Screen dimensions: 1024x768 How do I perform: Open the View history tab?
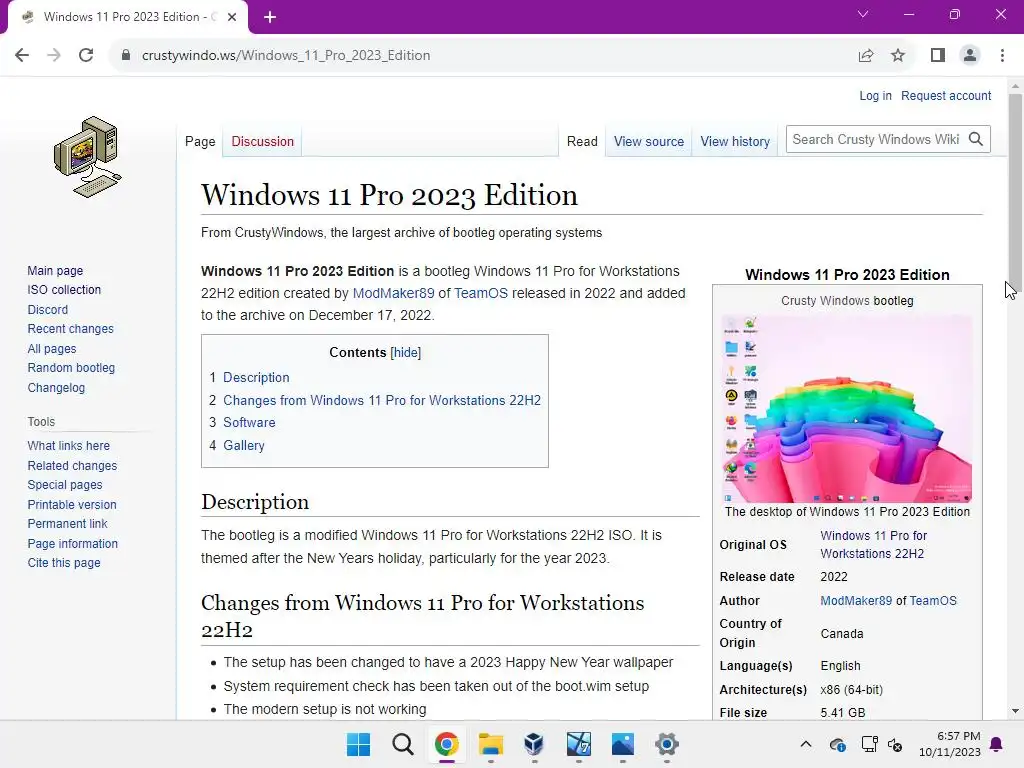click(x=735, y=142)
